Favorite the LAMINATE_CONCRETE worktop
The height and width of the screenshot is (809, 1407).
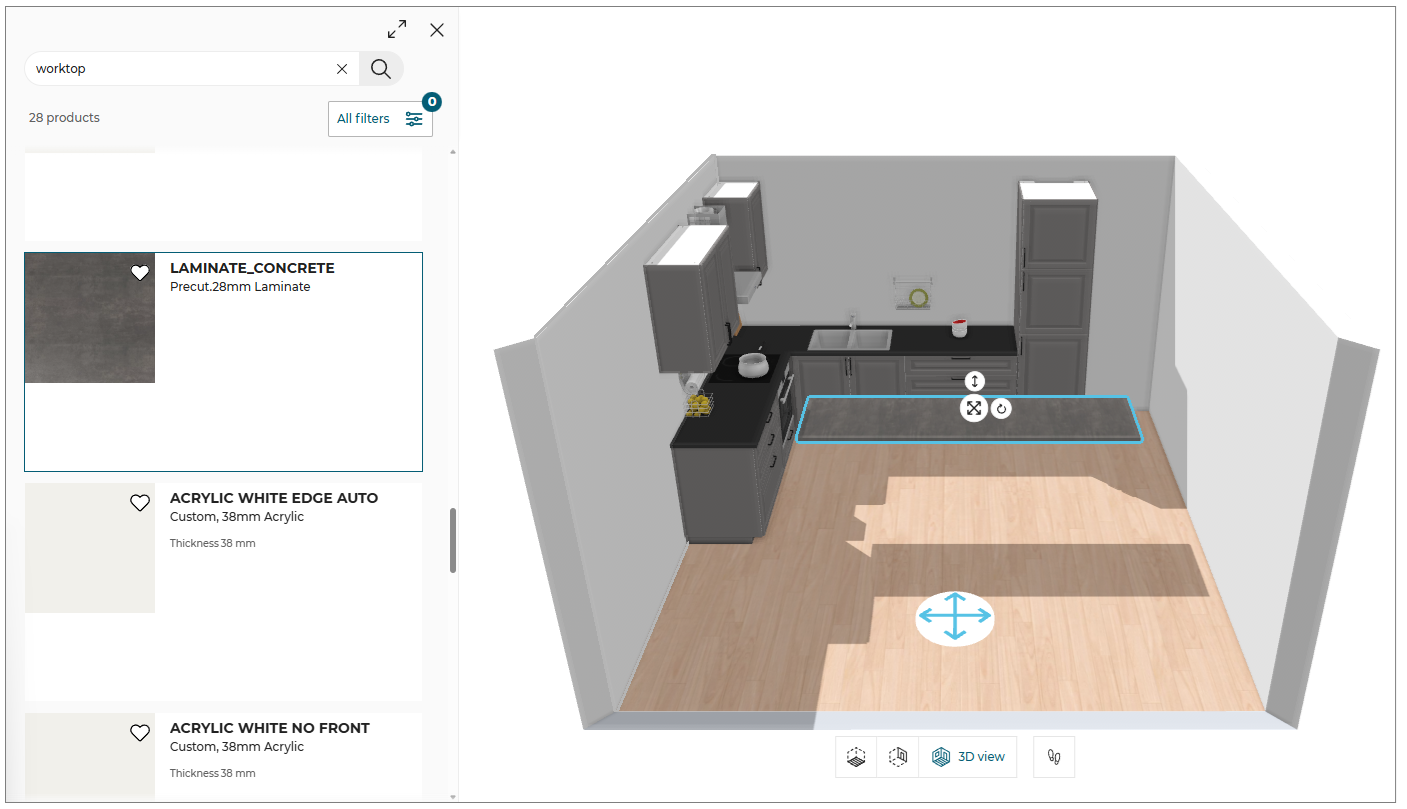[140, 273]
